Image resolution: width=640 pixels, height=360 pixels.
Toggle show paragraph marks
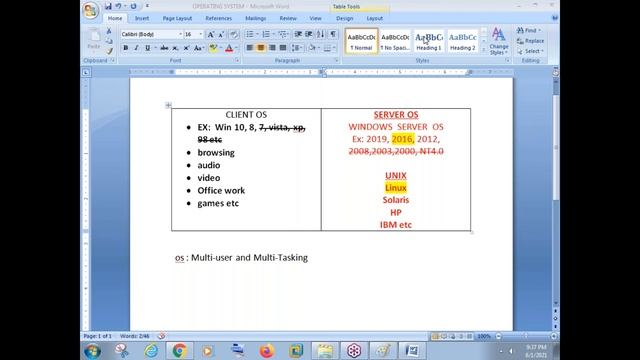coord(333,34)
